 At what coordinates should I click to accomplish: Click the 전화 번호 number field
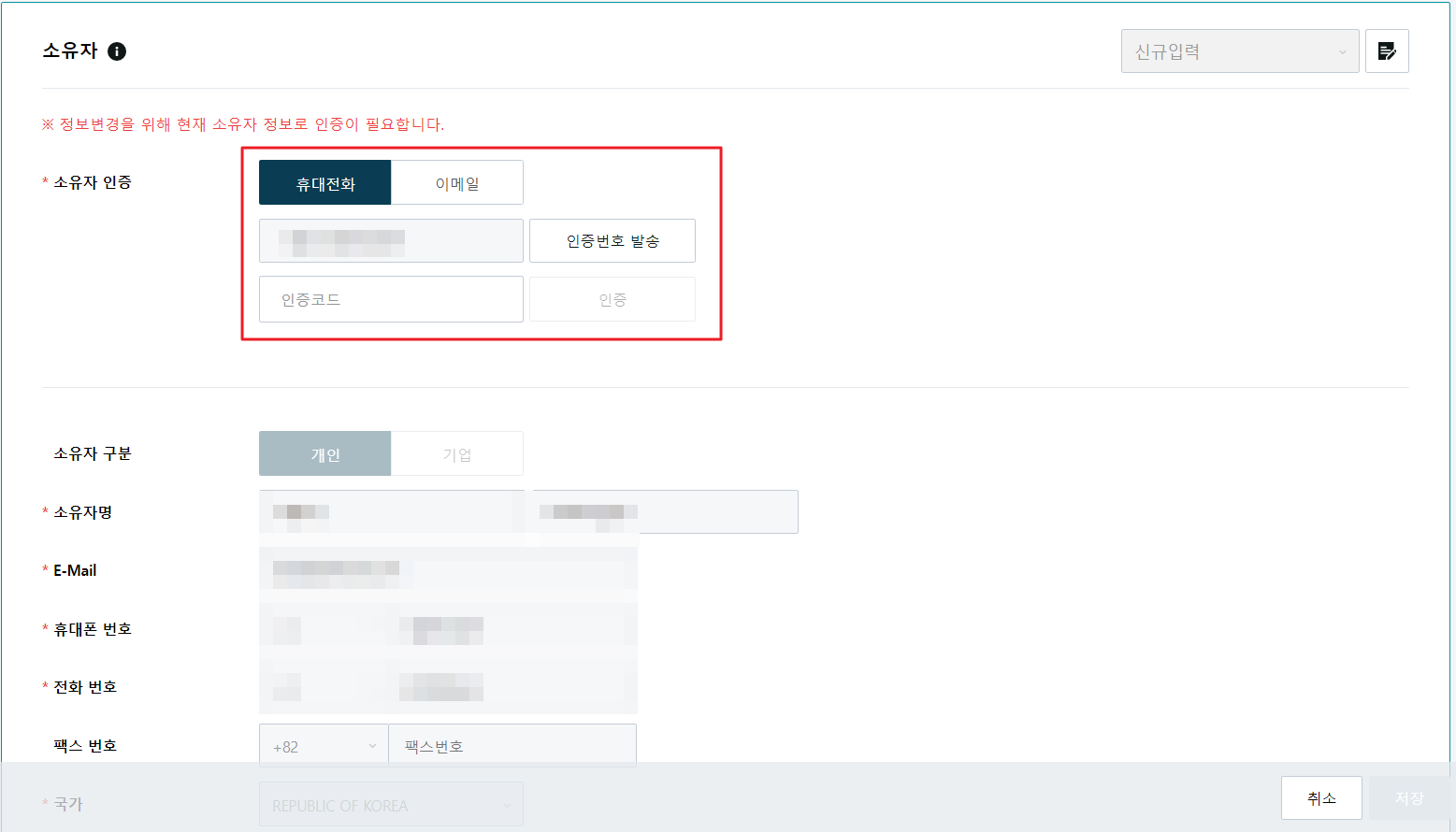pos(512,687)
